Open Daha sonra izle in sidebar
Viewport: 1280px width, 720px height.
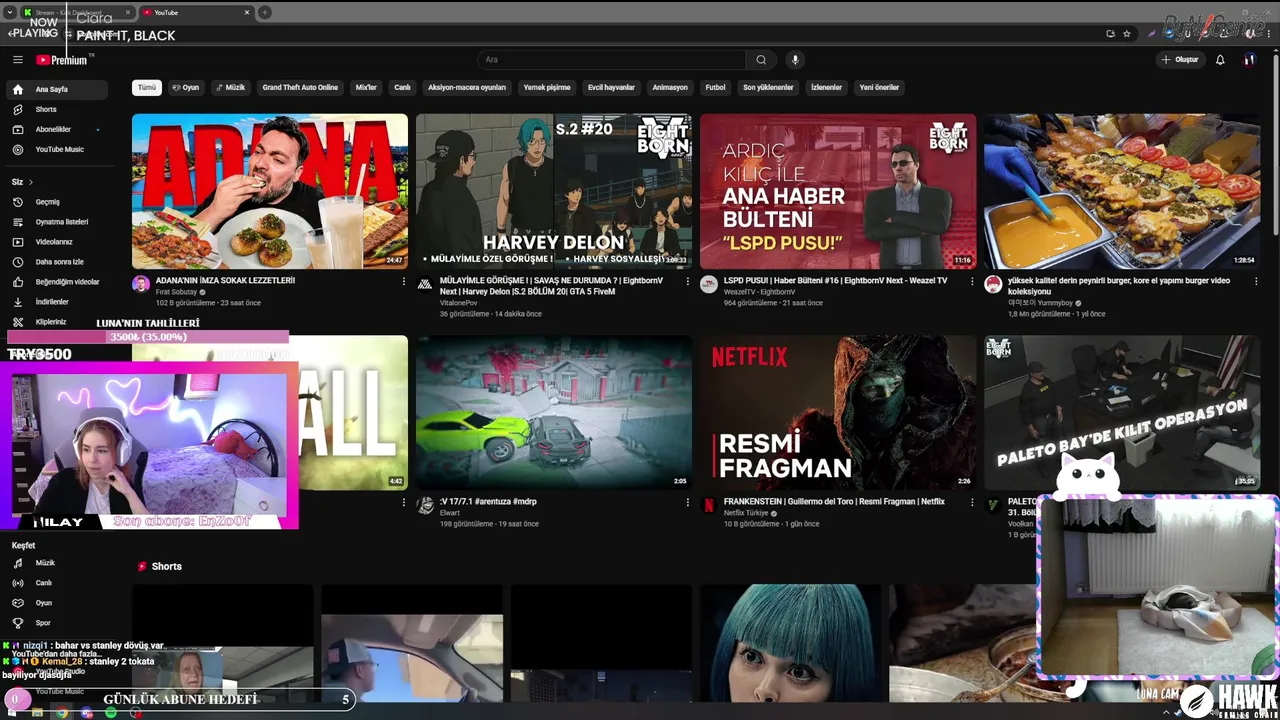[57, 262]
